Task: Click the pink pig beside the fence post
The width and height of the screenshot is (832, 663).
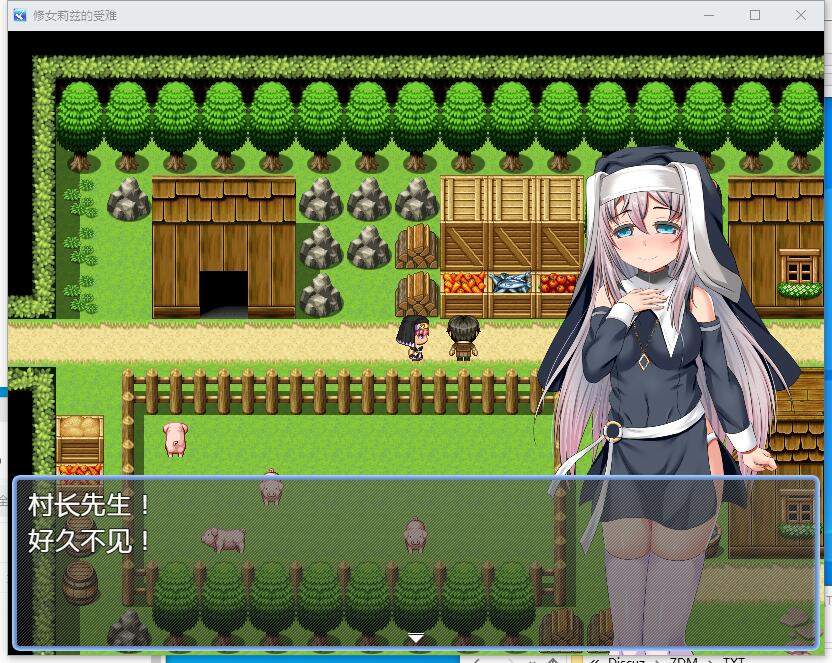Action: pos(175,438)
